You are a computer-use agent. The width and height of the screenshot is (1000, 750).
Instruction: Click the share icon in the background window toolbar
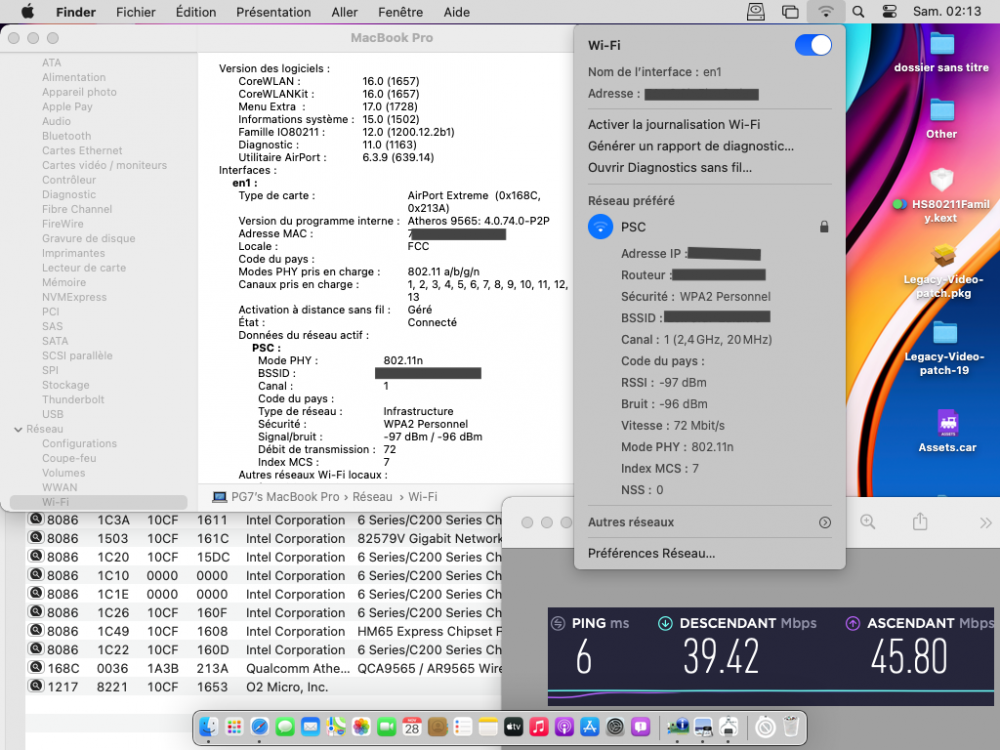click(920, 522)
